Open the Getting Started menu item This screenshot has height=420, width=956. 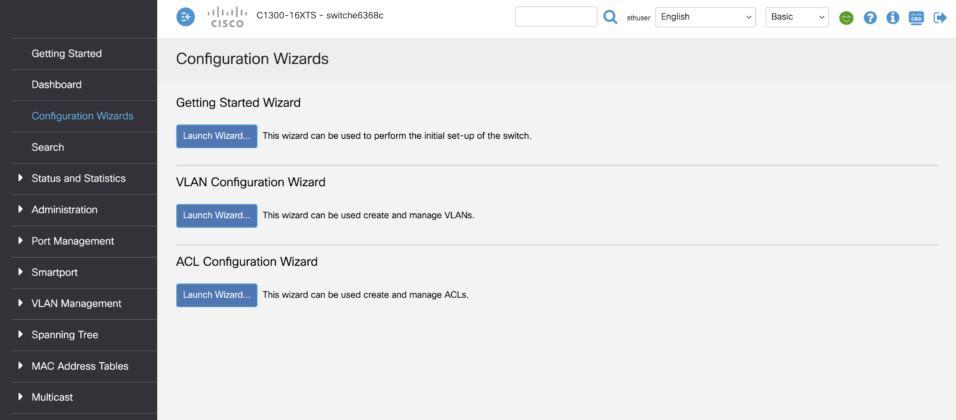(x=66, y=54)
